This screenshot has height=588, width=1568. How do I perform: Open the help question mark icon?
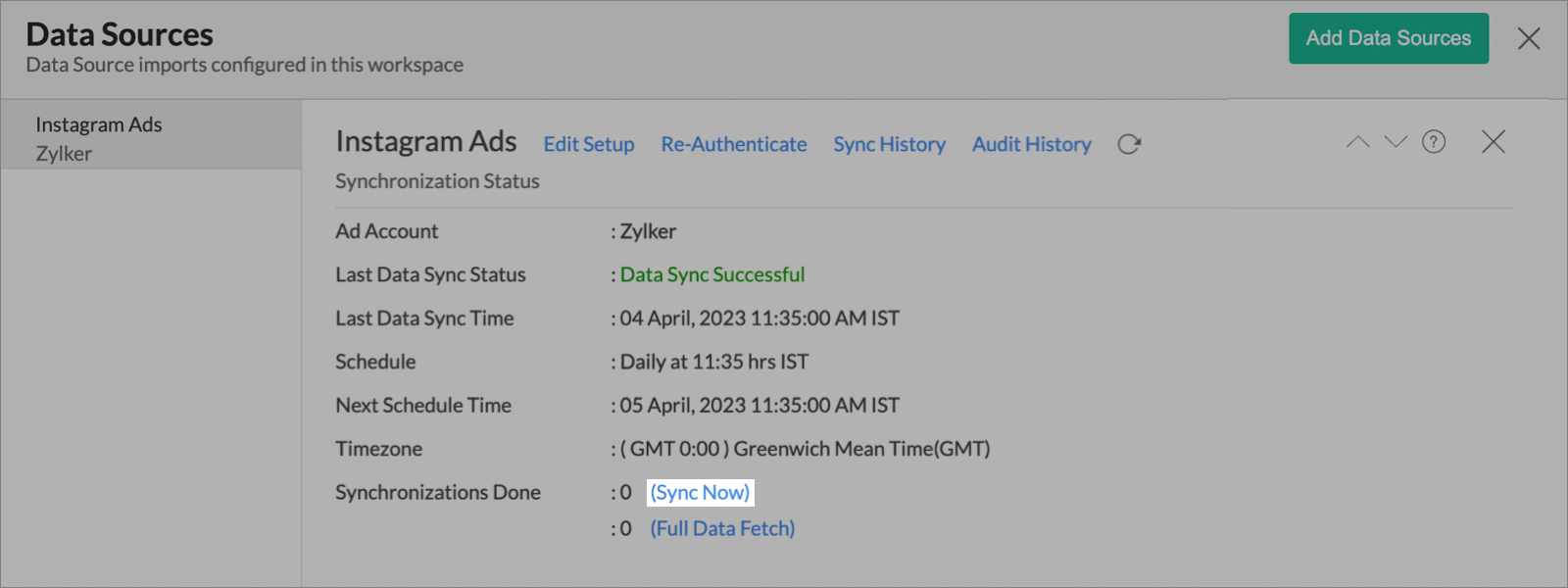1434,142
